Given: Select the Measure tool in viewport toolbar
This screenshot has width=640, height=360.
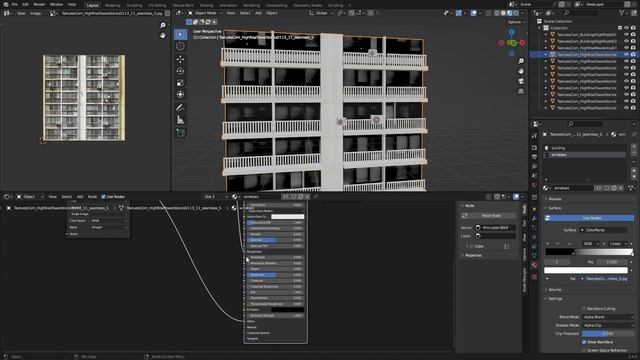Looking at the screenshot, I should pos(180,120).
